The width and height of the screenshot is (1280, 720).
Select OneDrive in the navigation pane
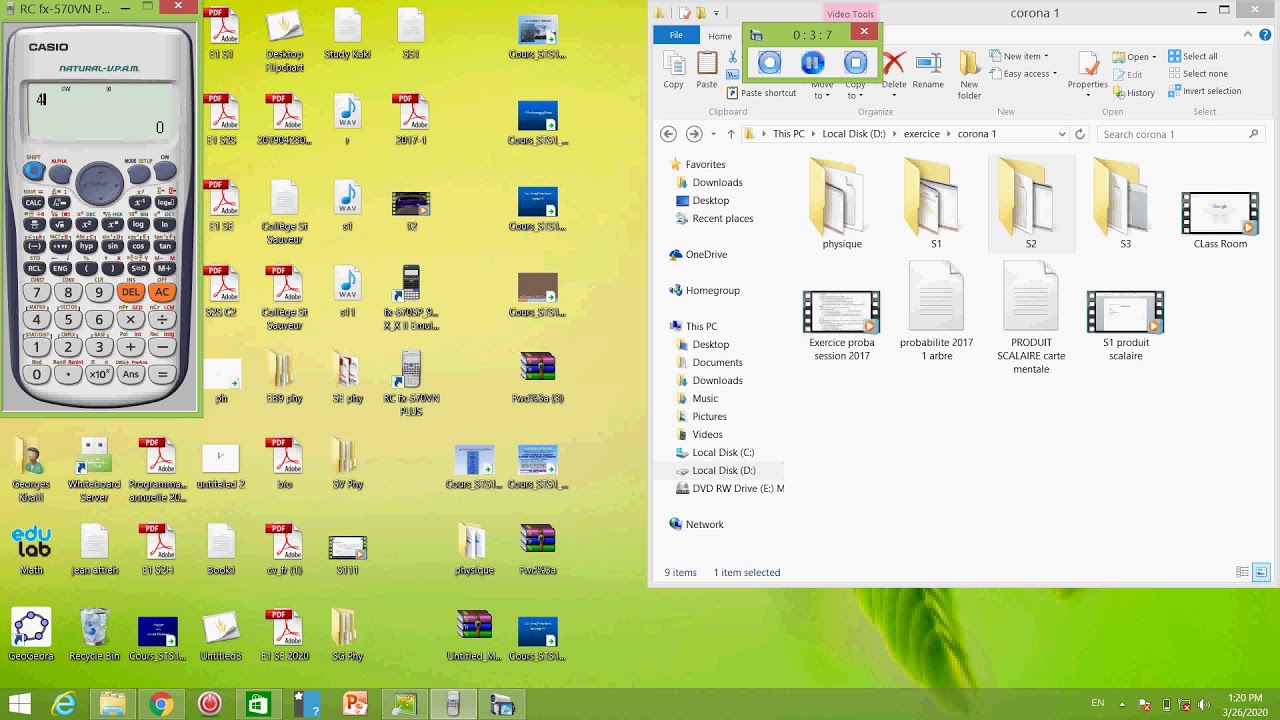coord(698,254)
